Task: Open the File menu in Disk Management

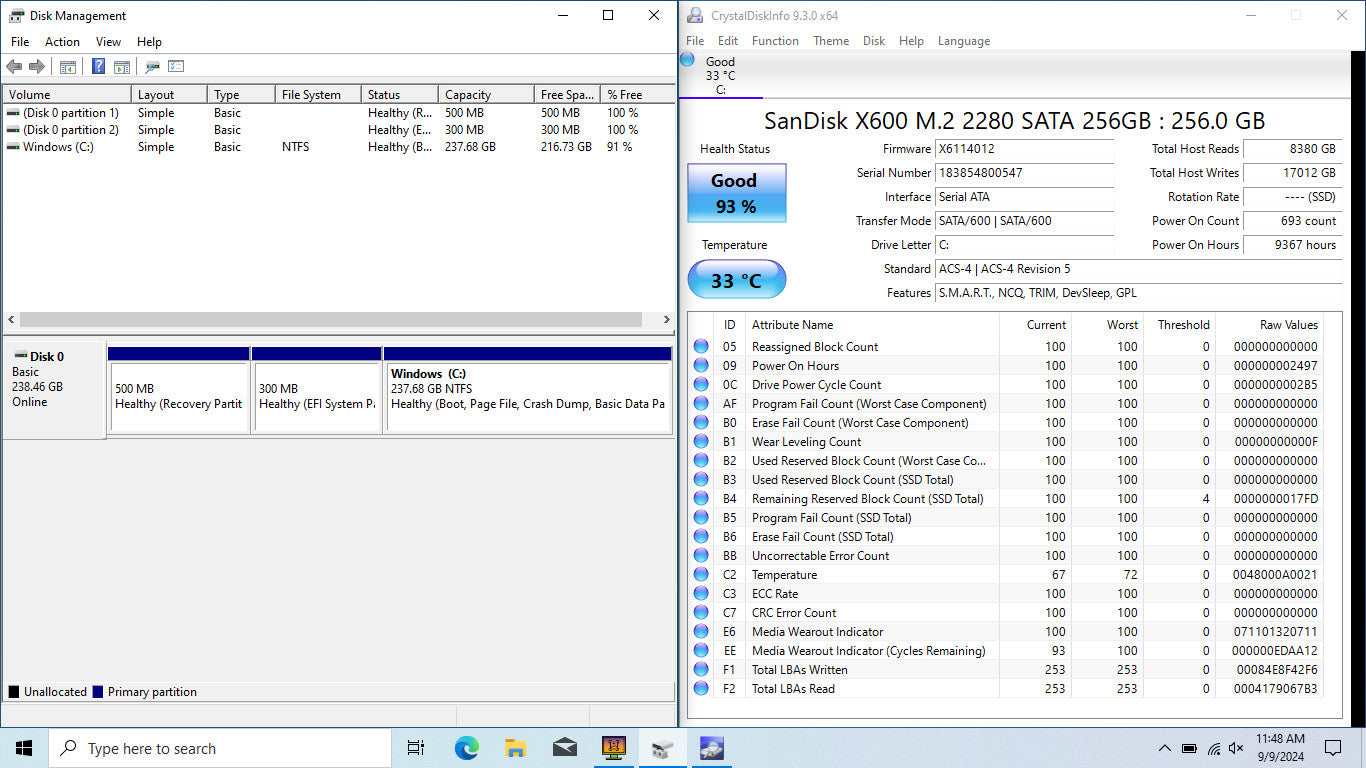Action: tap(20, 42)
